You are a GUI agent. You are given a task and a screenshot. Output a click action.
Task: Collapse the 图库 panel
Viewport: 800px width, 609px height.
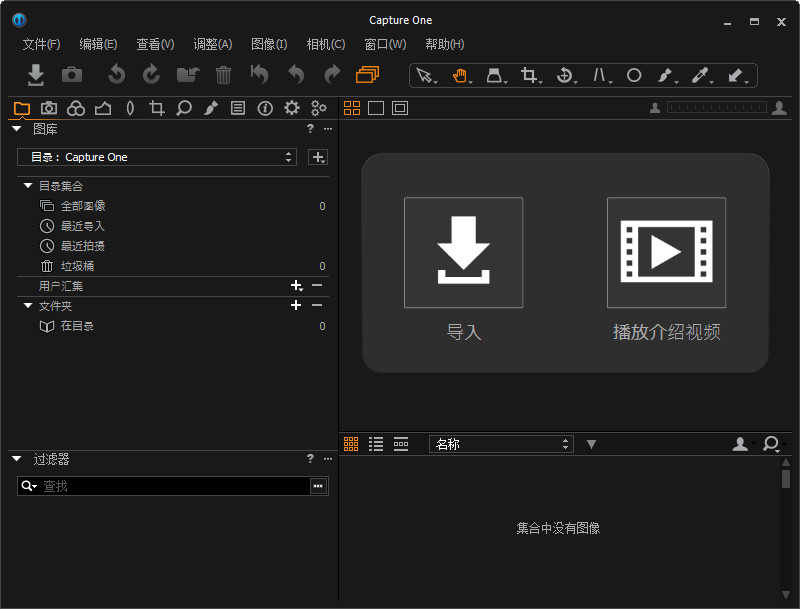(17, 129)
